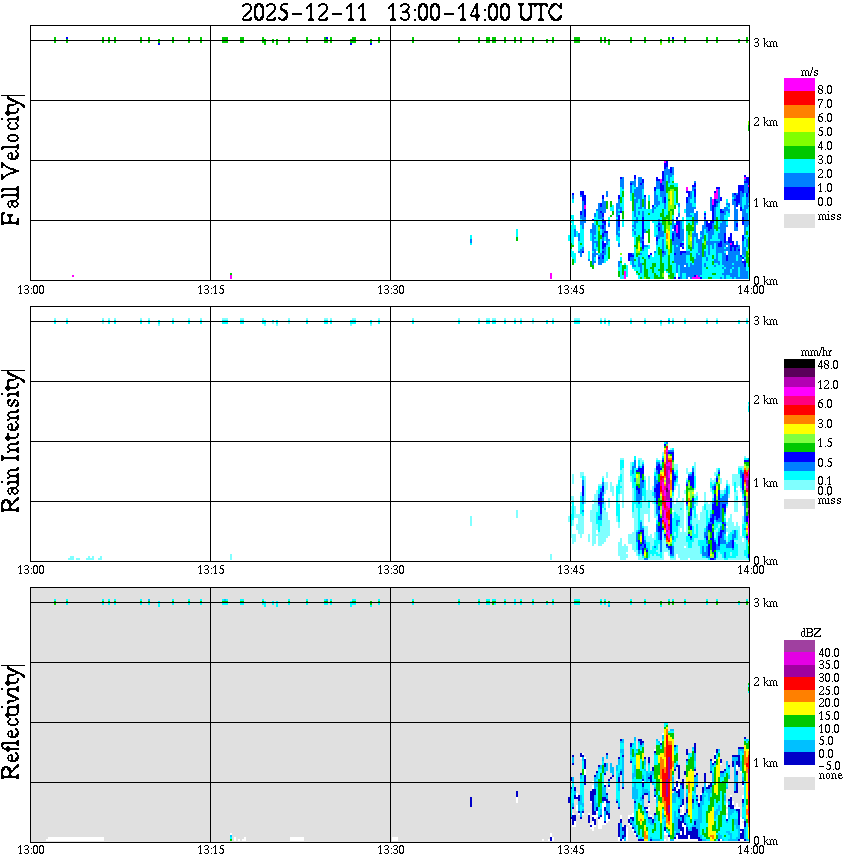Select the yellow swatch in the m/s legend
Image resolution: width=850 pixels, height=868 pixels.
pyautogui.click(x=799, y=126)
